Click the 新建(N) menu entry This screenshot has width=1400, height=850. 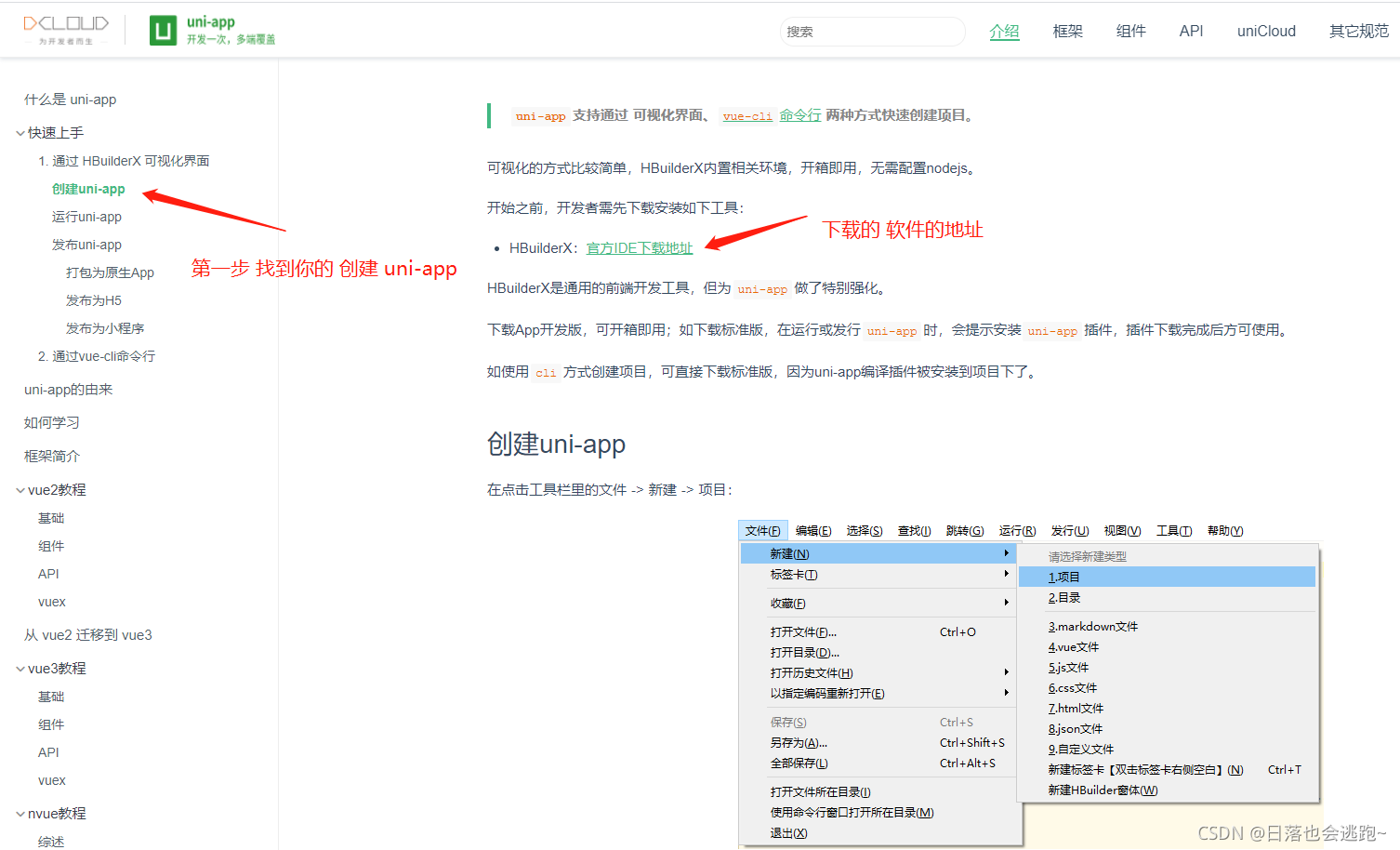point(878,554)
